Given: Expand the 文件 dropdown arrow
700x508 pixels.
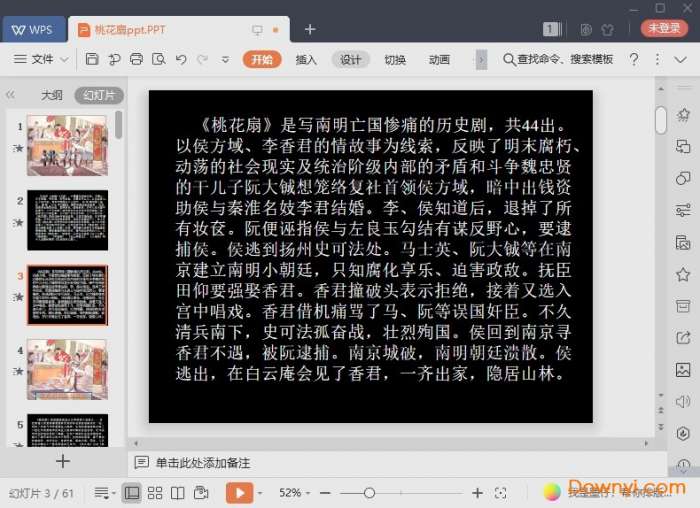Looking at the screenshot, I should [64, 59].
